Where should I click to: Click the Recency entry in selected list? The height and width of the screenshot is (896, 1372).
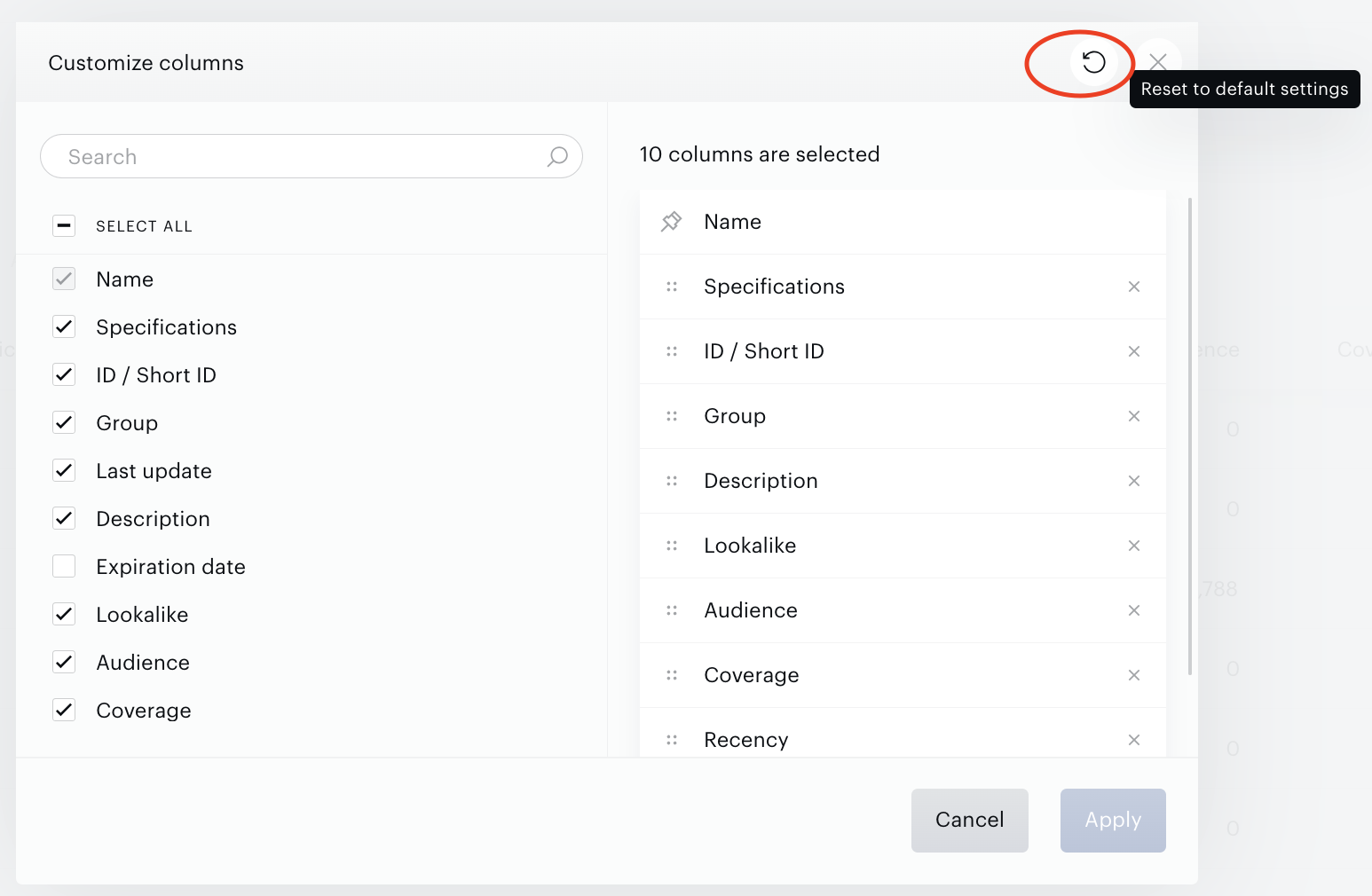tap(903, 733)
